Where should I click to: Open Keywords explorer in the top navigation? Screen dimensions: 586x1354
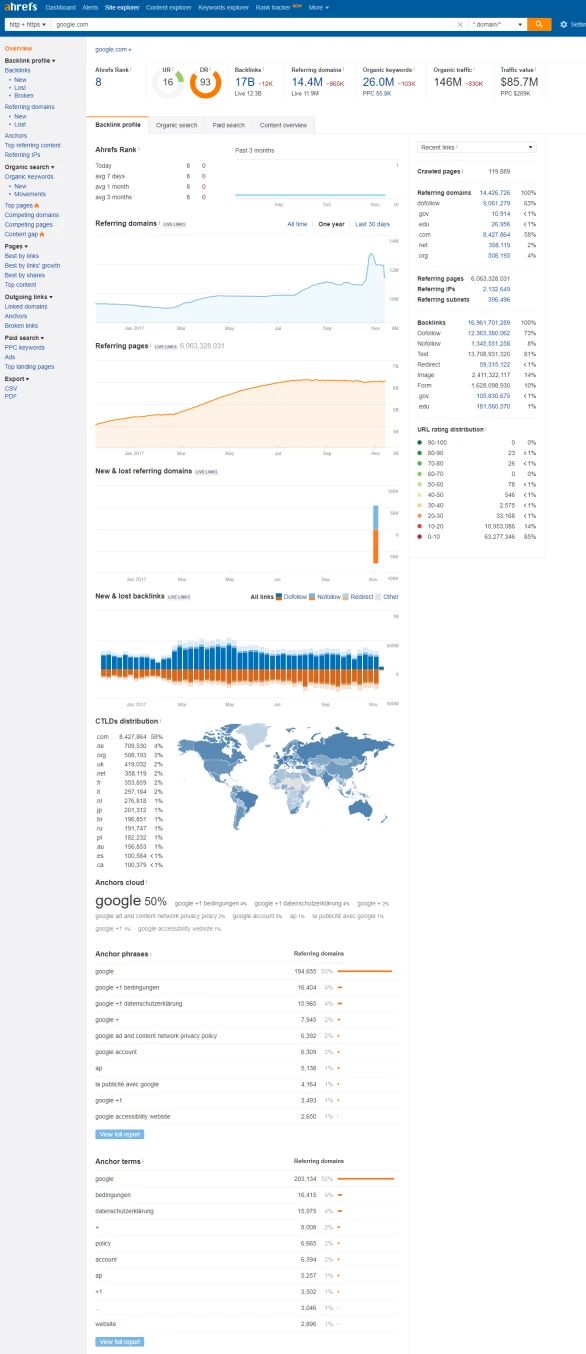222,7
